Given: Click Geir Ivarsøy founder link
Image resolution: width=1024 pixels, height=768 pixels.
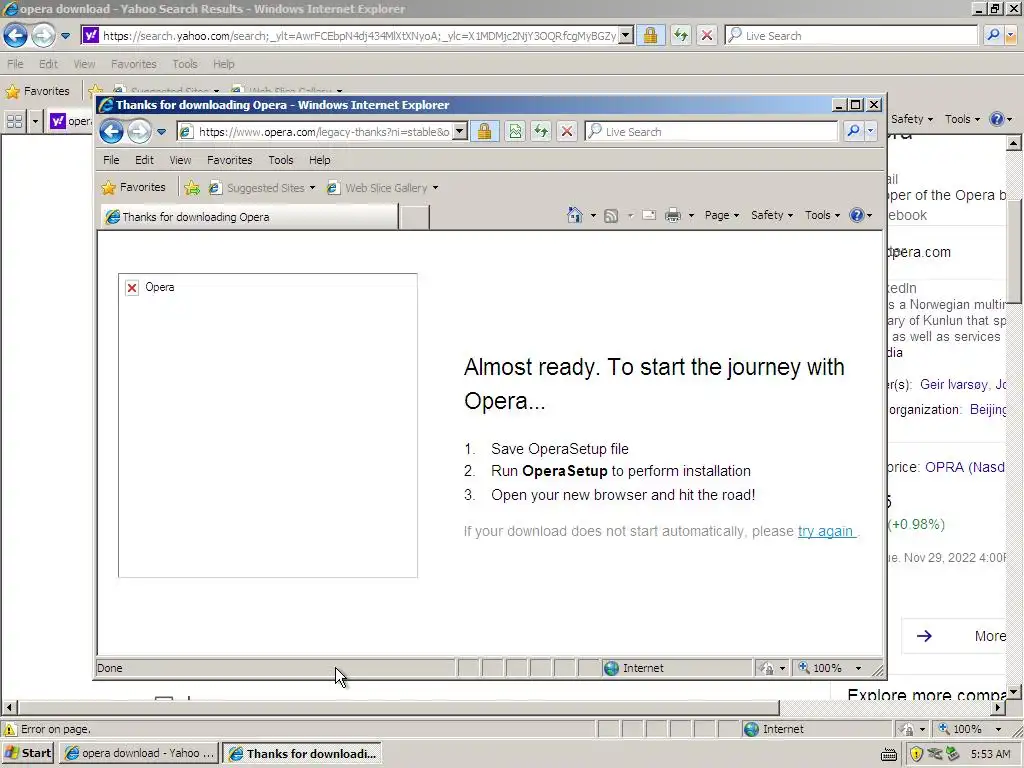Looking at the screenshot, I should click(954, 385).
